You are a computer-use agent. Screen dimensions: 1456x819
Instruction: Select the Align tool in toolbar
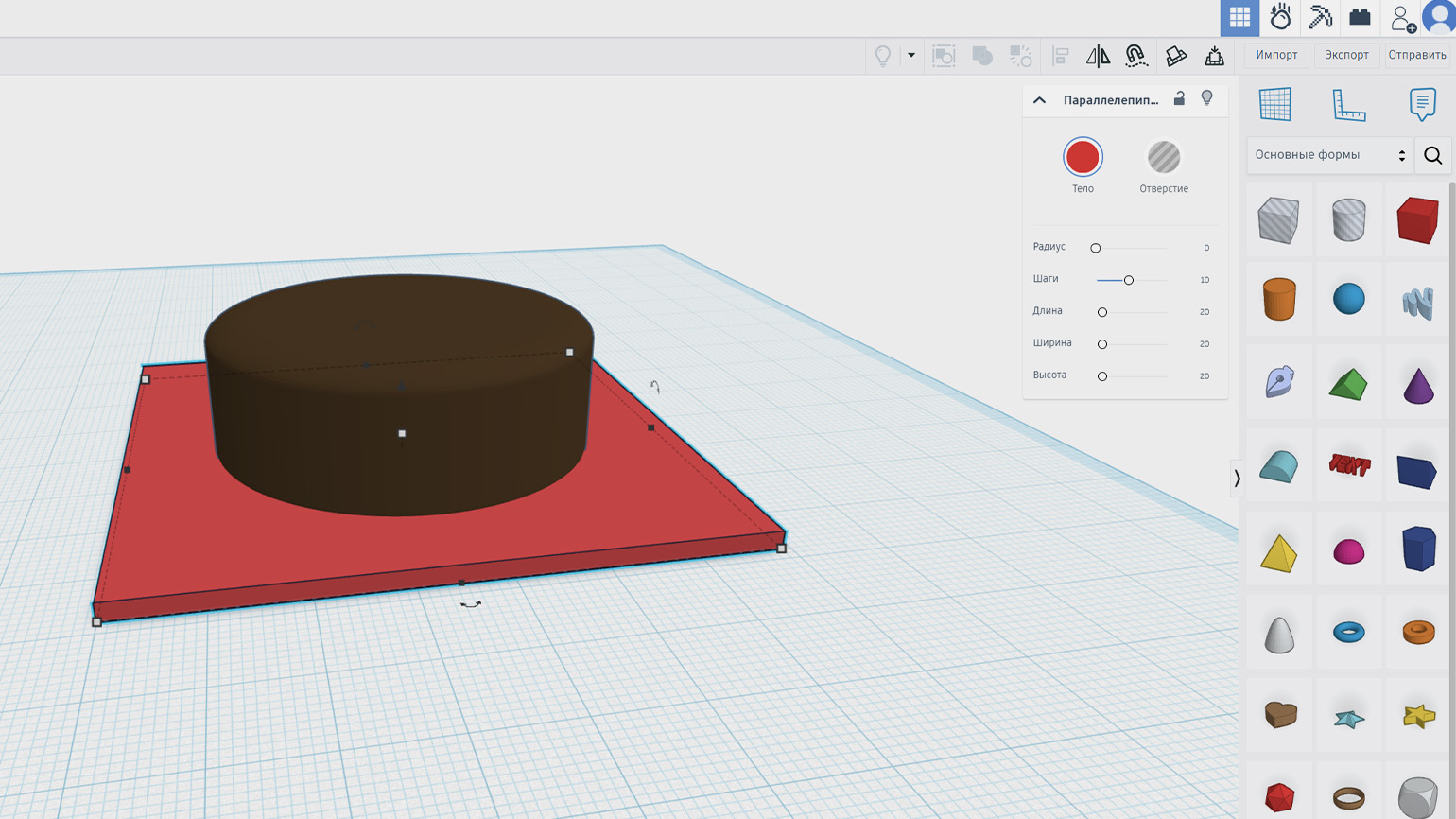pyautogui.click(x=1060, y=56)
